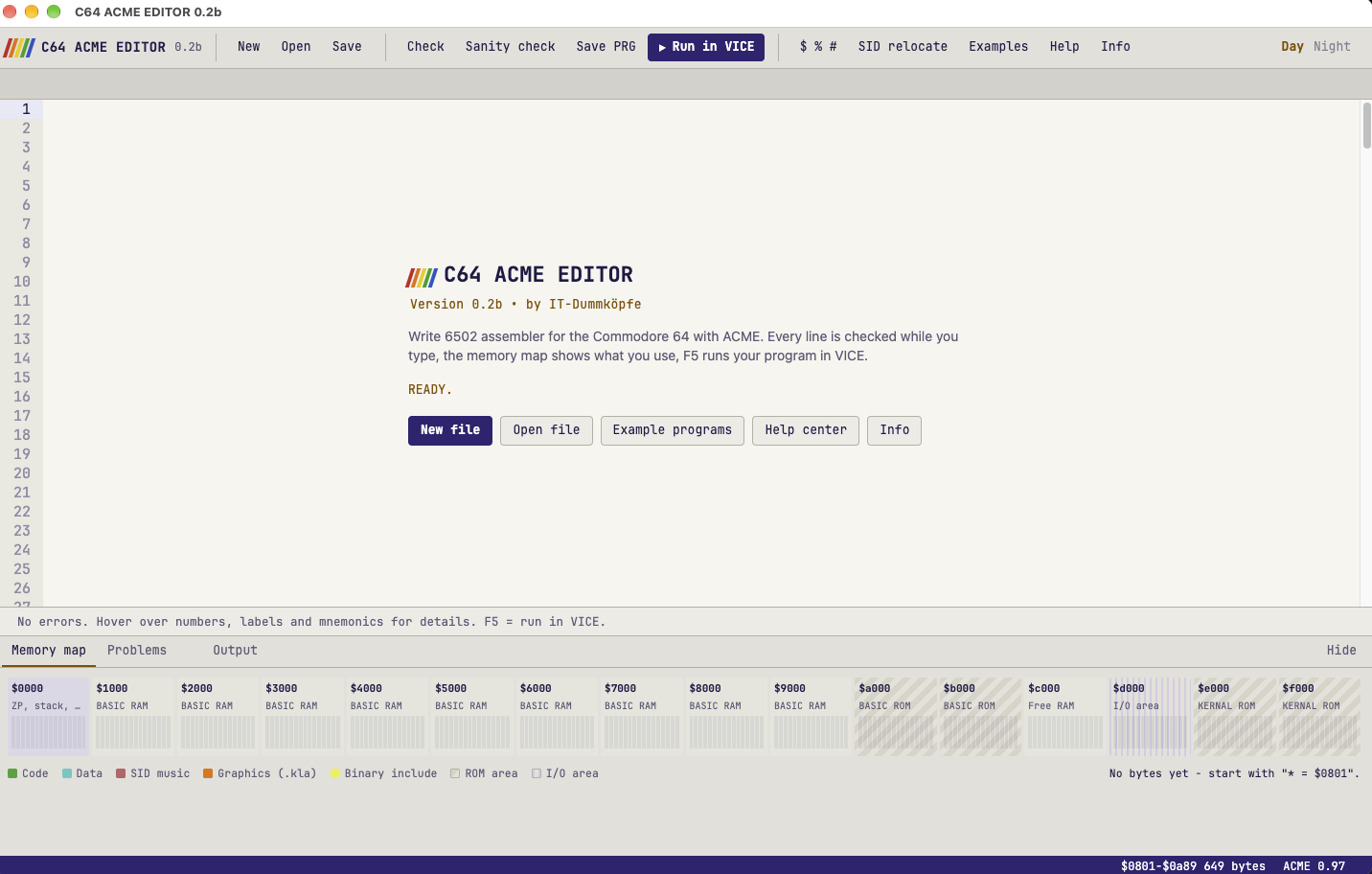Run Sanity check

[x=511, y=47]
